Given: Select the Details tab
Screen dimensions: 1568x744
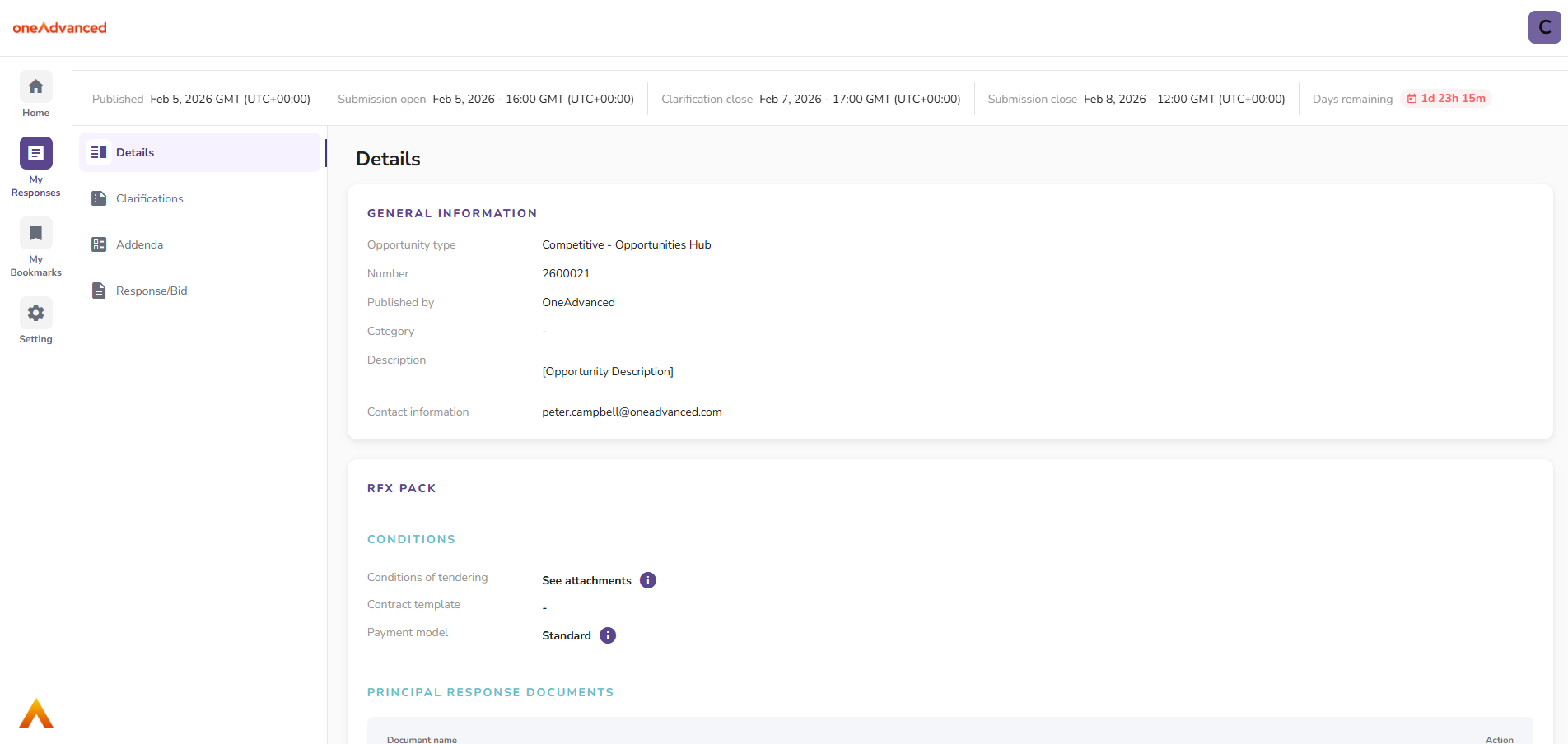Looking at the screenshot, I should [x=199, y=152].
